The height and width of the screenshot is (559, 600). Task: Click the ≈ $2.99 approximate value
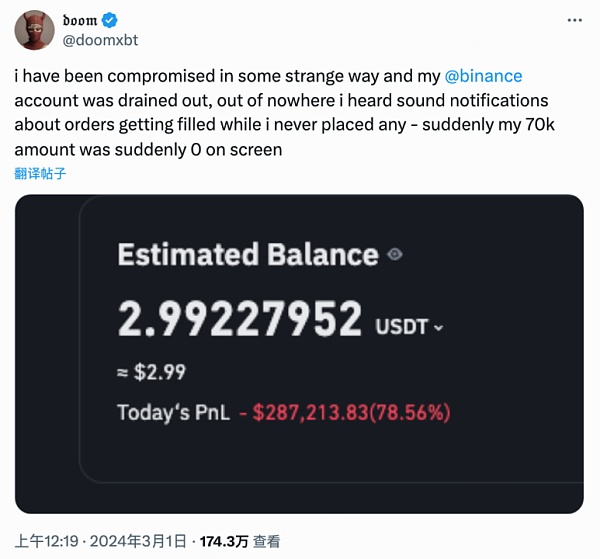(x=151, y=373)
